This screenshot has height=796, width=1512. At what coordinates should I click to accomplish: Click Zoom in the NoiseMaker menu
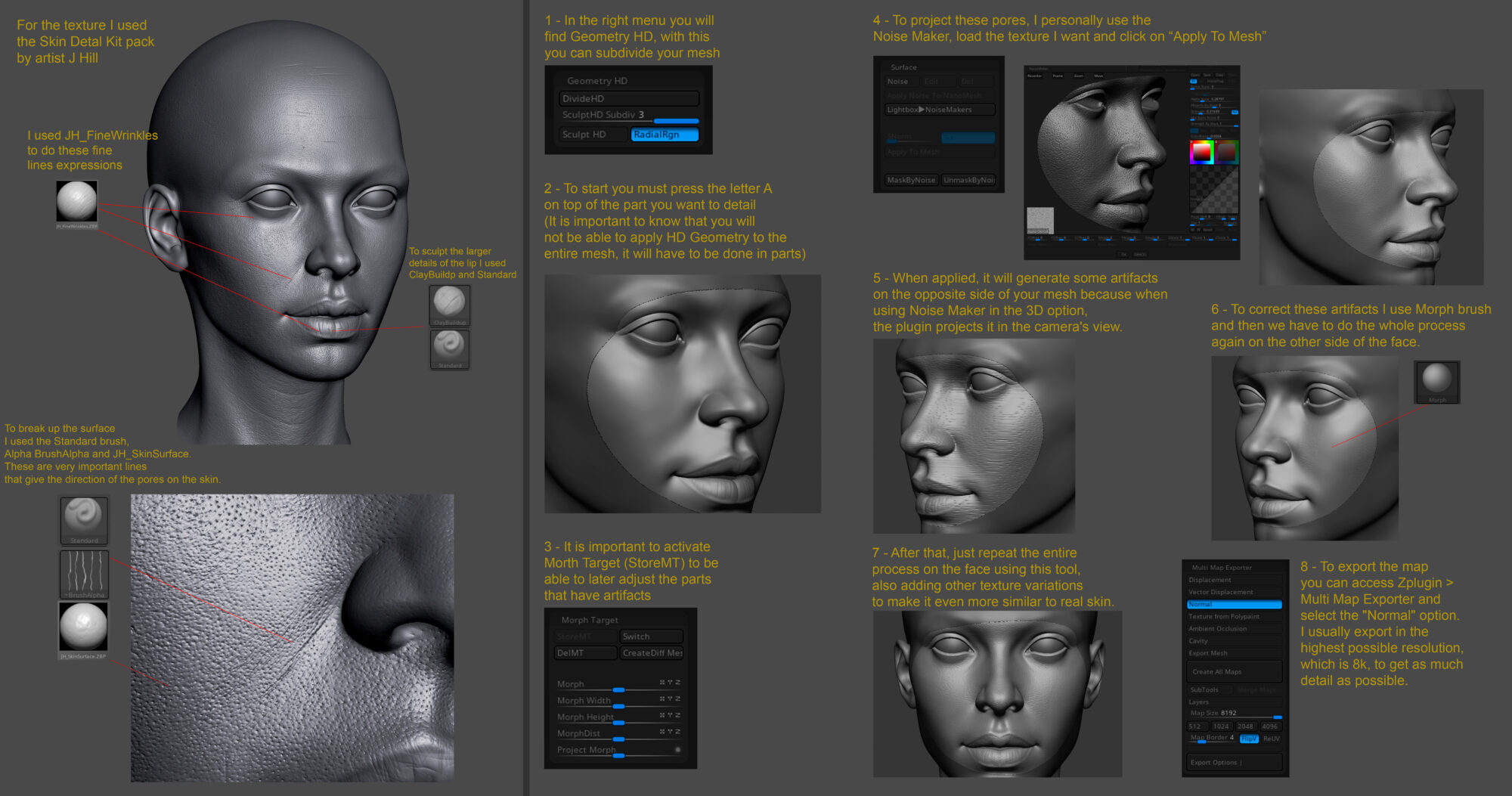click(1079, 76)
